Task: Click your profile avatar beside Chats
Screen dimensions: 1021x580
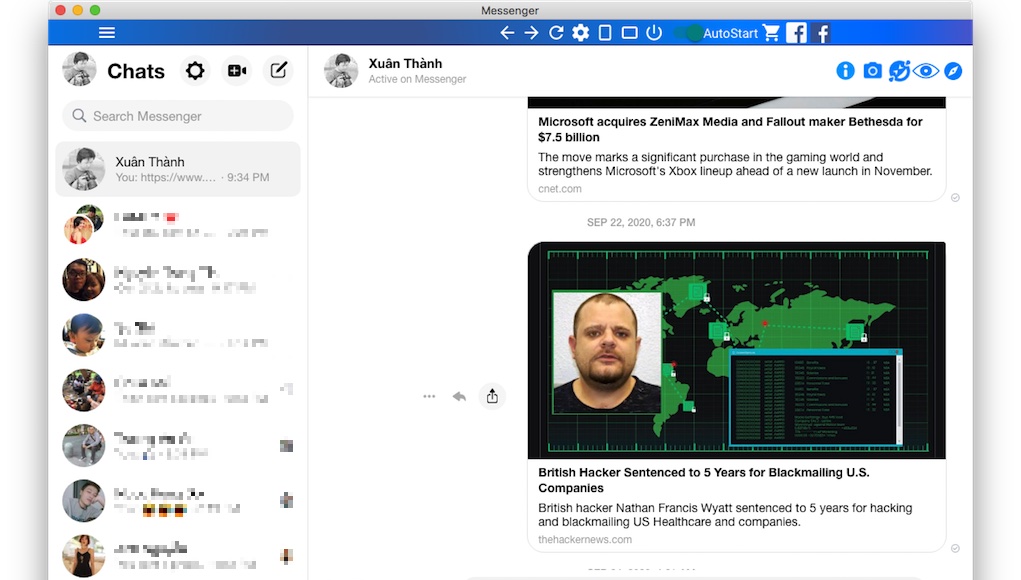Action: 79,70
